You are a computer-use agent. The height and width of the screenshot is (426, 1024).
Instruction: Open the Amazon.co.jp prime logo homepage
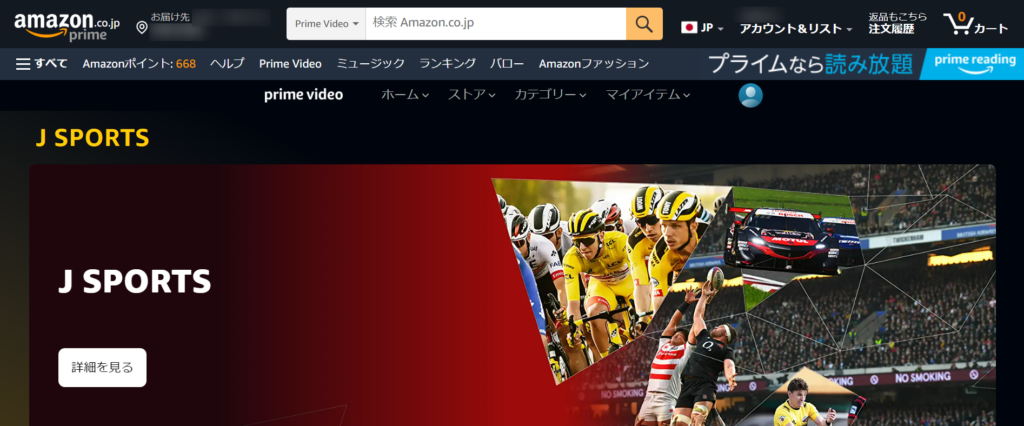(67, 25)
